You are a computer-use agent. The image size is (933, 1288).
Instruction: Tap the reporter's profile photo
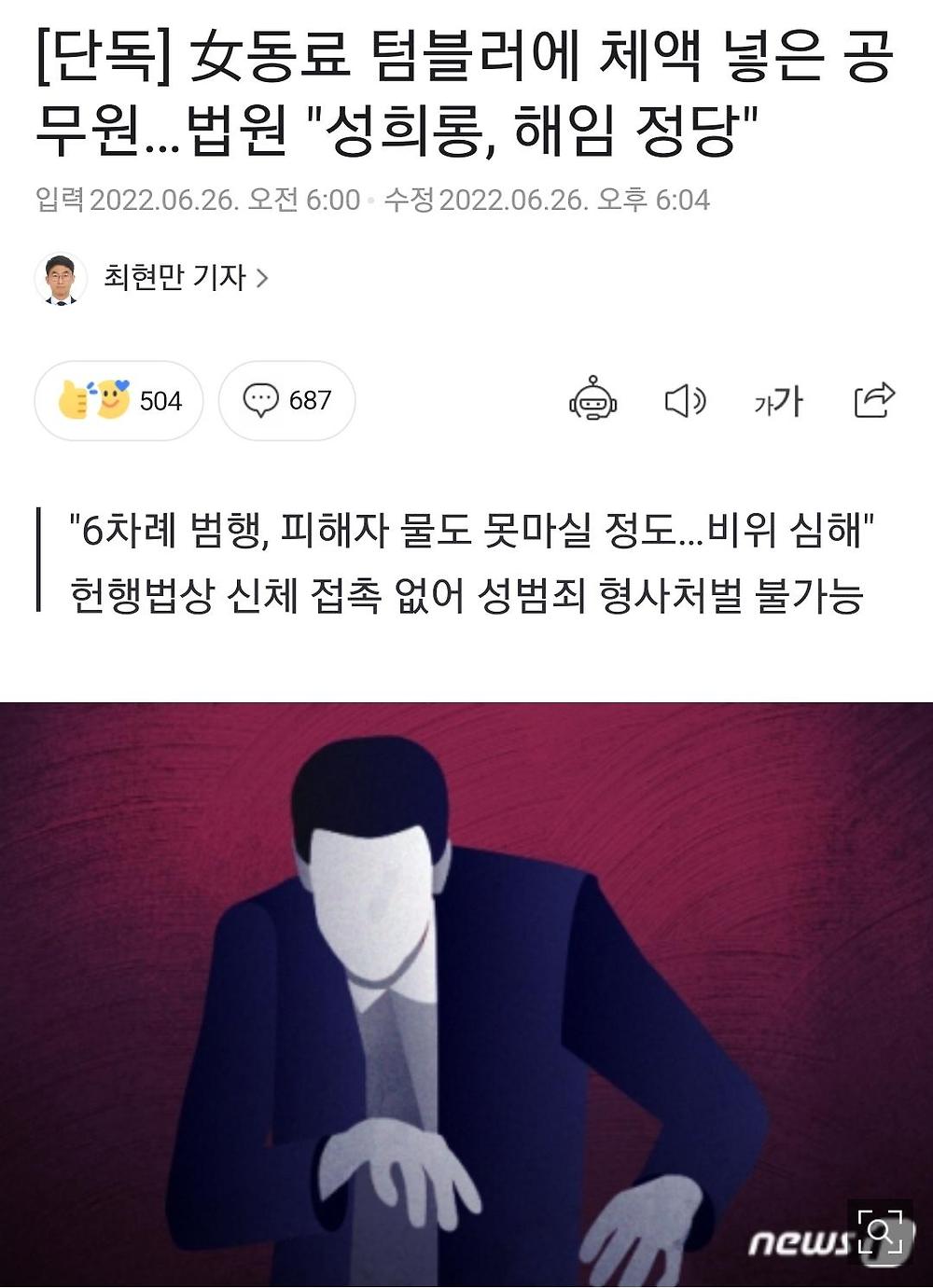click(x=61, y=279)
